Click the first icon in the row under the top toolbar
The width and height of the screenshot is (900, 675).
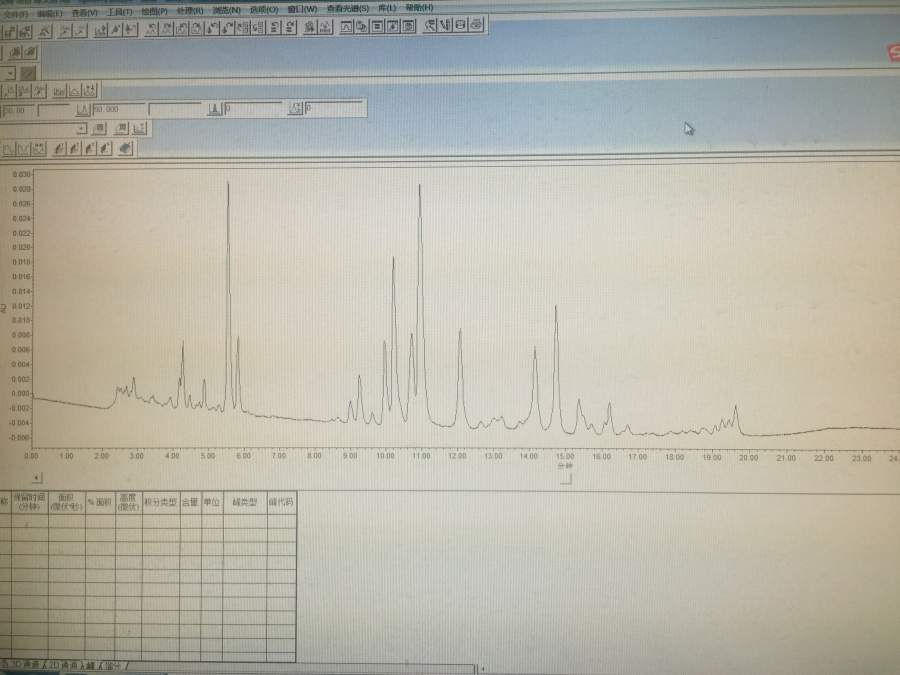(x=15, y=53)
